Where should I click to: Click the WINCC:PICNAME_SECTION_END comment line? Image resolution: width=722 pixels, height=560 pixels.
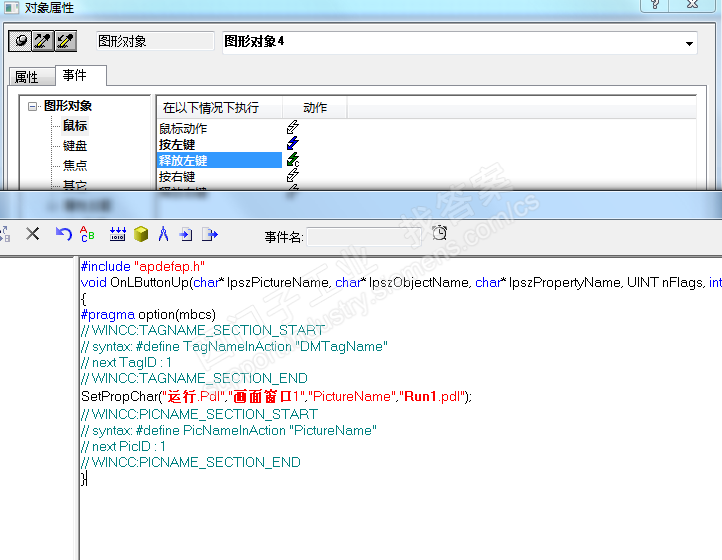[191, 462]
